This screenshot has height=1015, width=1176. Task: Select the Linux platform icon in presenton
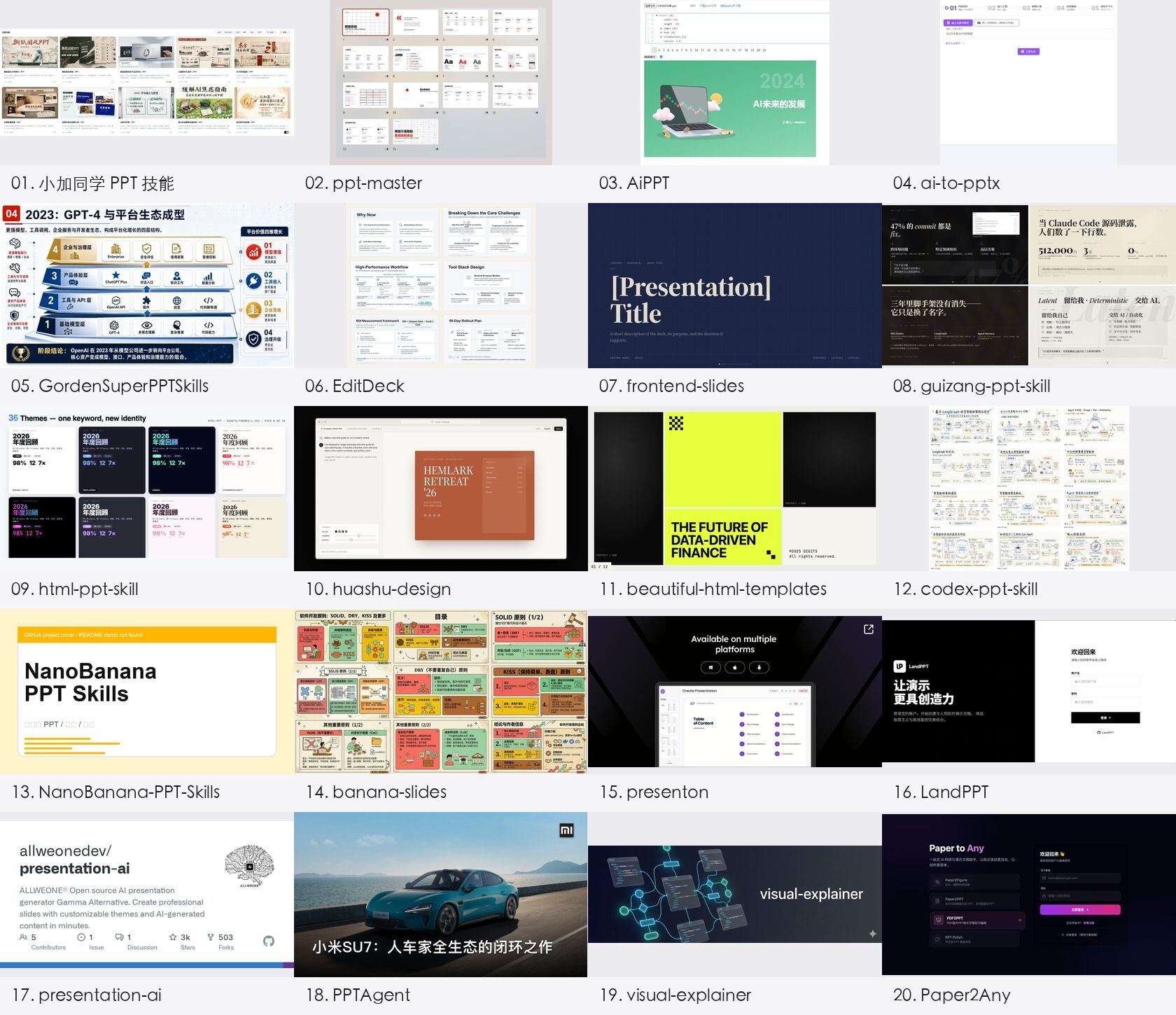tap(759, 667)
